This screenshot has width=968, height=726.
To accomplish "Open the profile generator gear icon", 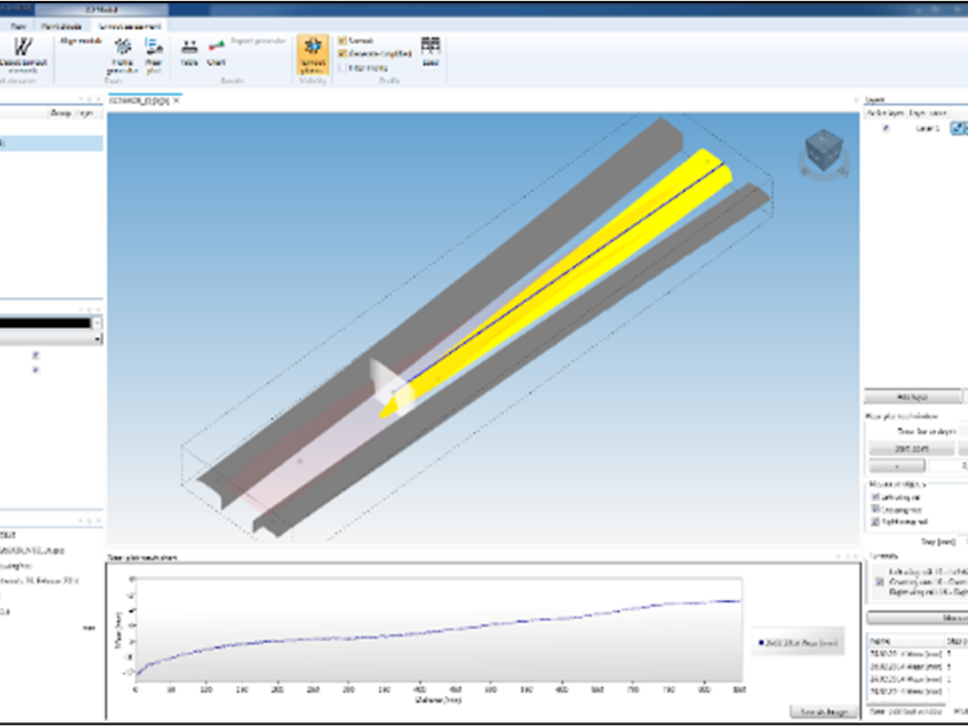I will pyautogui.click(x=123, y=47).
